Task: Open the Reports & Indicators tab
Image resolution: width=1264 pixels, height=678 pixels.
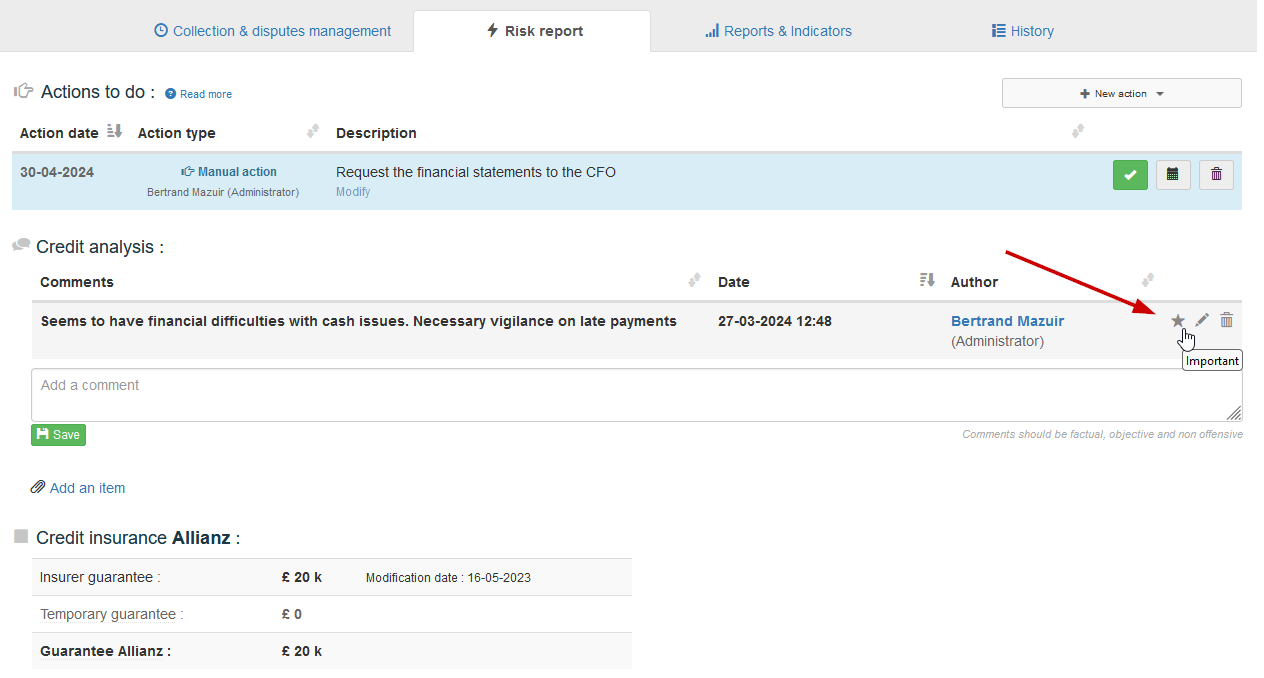Action: click(778, 31)
